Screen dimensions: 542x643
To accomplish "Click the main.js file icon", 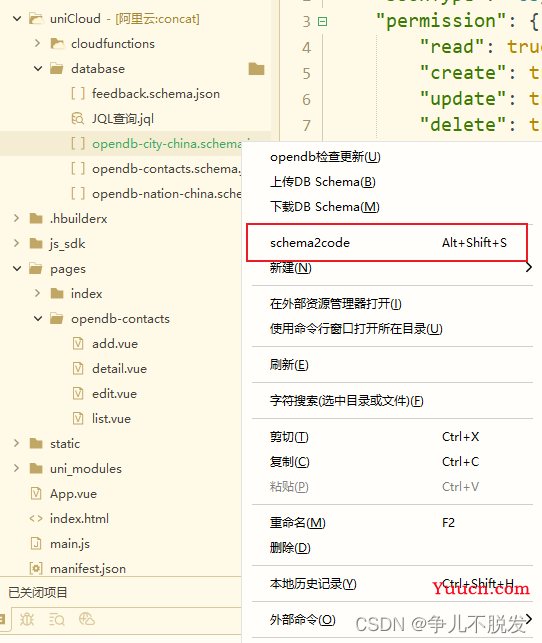I will coord(36,544).
